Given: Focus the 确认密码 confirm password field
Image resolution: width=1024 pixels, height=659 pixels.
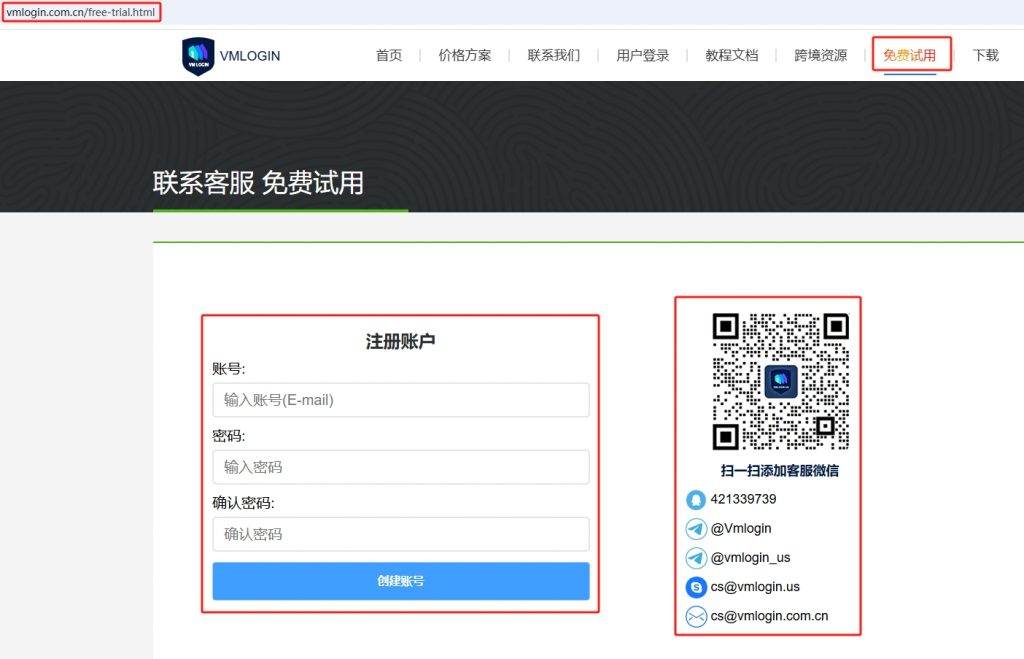Looking at the screenshot, I should (401, 534).
